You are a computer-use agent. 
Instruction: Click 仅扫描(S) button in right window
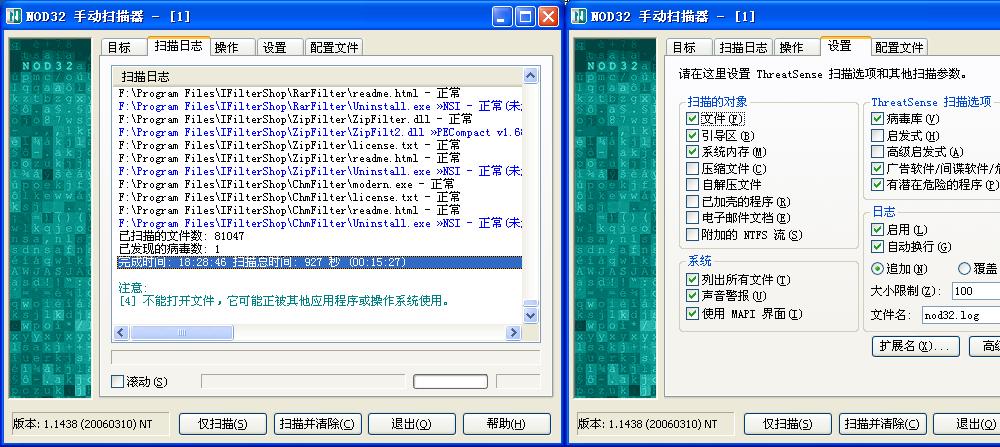(x=788, y=424)
